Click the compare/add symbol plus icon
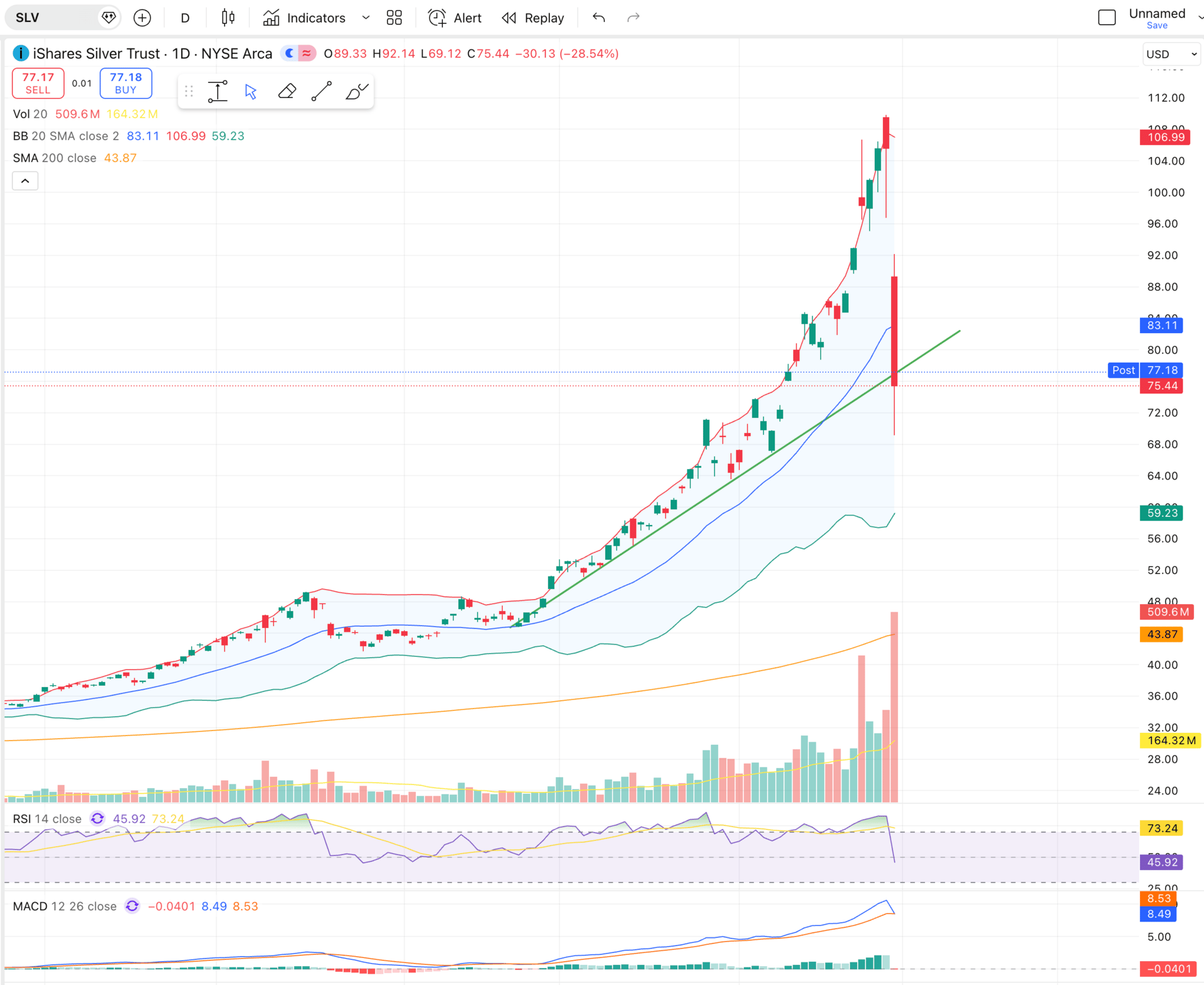Image resolution: width=1204 pixels, height=985 pixels. pyautogui.click(x=142, y=18)
